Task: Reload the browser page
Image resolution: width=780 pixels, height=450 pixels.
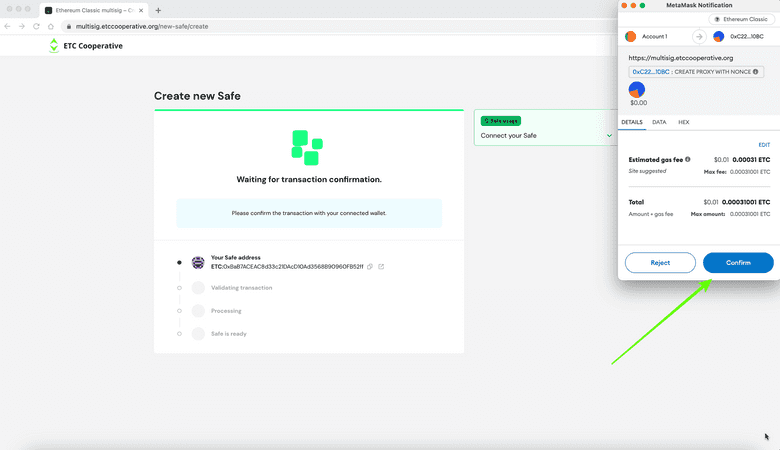Action: 37,26
